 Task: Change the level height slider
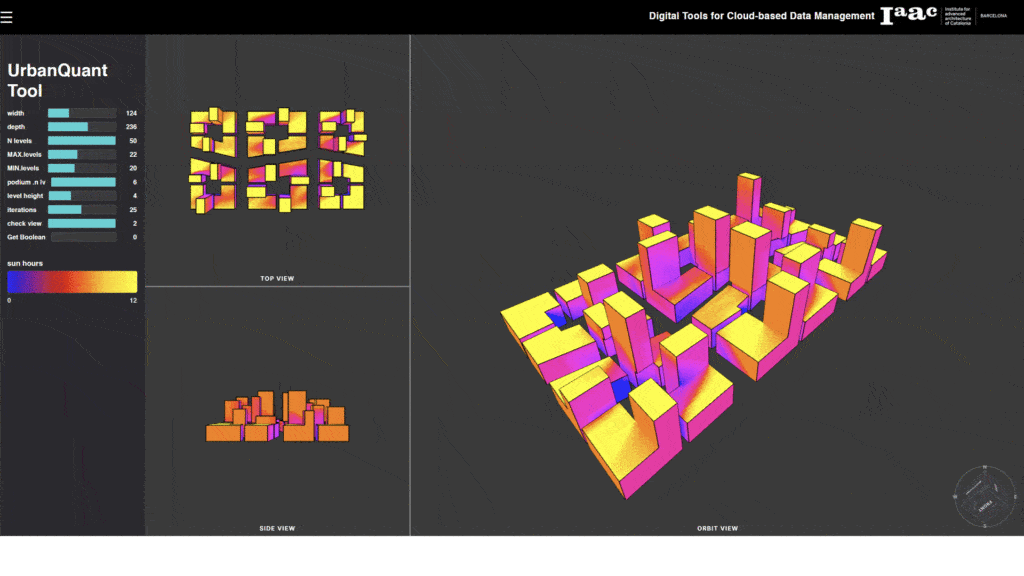(x=82, y=196)
